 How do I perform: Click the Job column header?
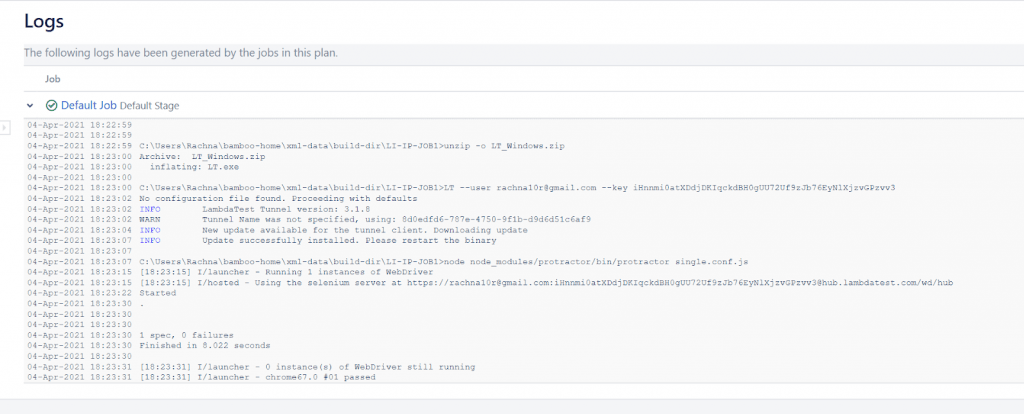click(53, 78)
